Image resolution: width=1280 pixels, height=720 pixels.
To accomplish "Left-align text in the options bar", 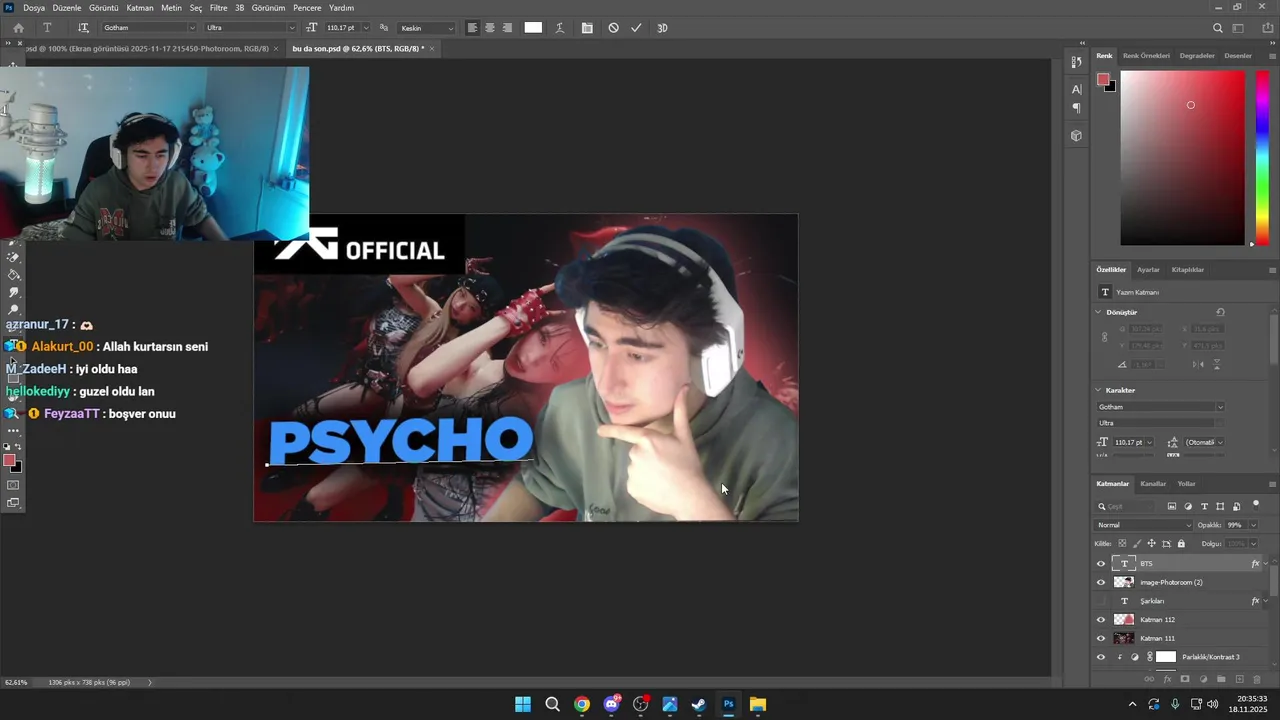I will [x=472, y=28].
